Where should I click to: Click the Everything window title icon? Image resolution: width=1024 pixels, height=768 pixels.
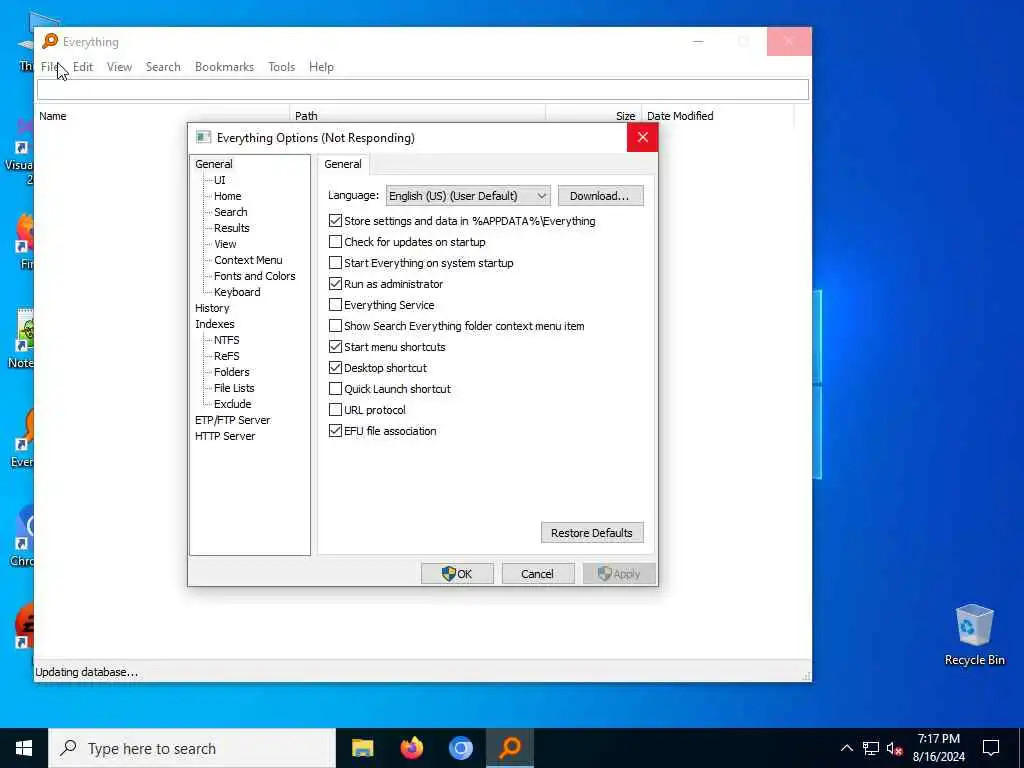pos(50,41)
